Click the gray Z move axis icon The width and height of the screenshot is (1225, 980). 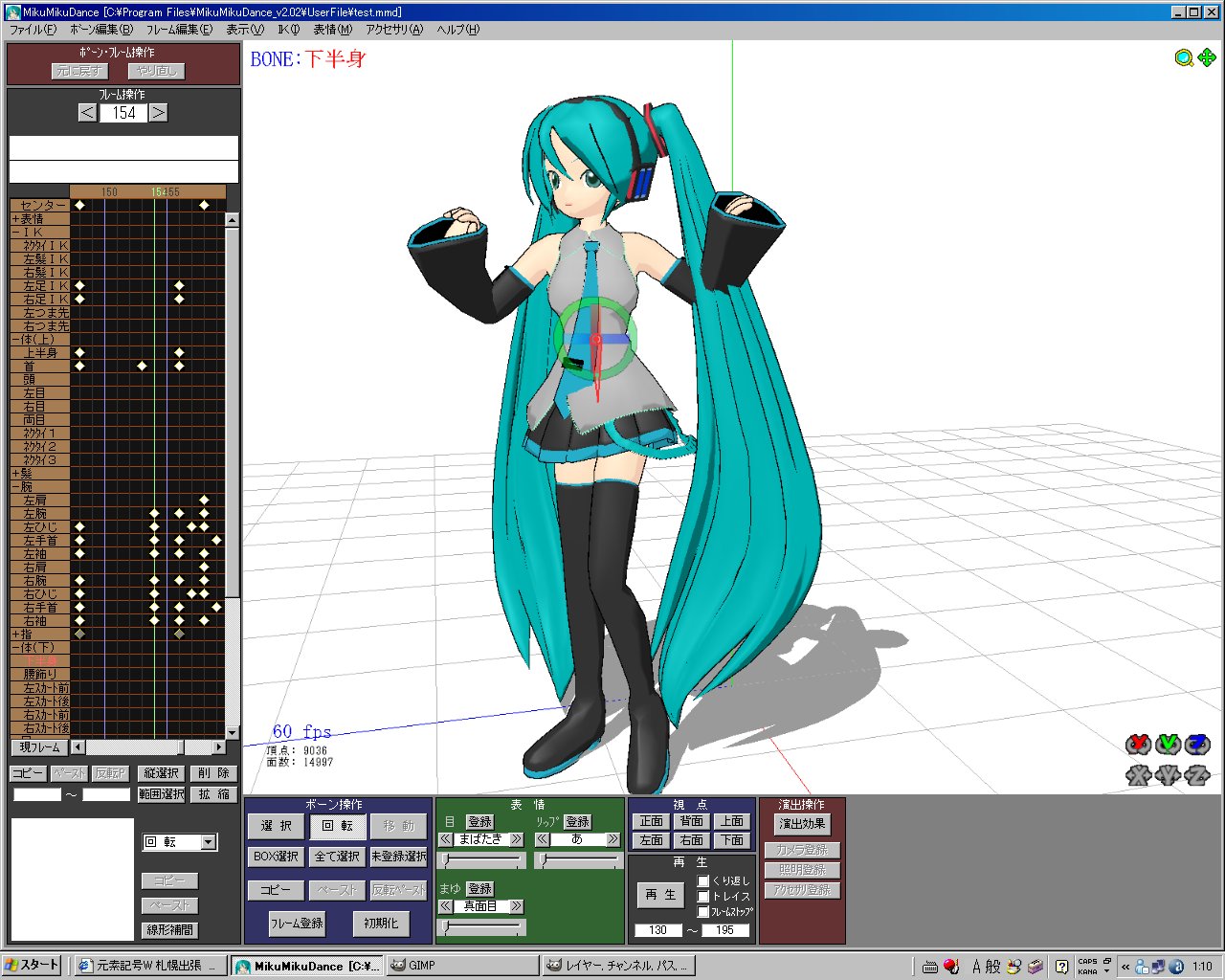tap(1197, 775)
